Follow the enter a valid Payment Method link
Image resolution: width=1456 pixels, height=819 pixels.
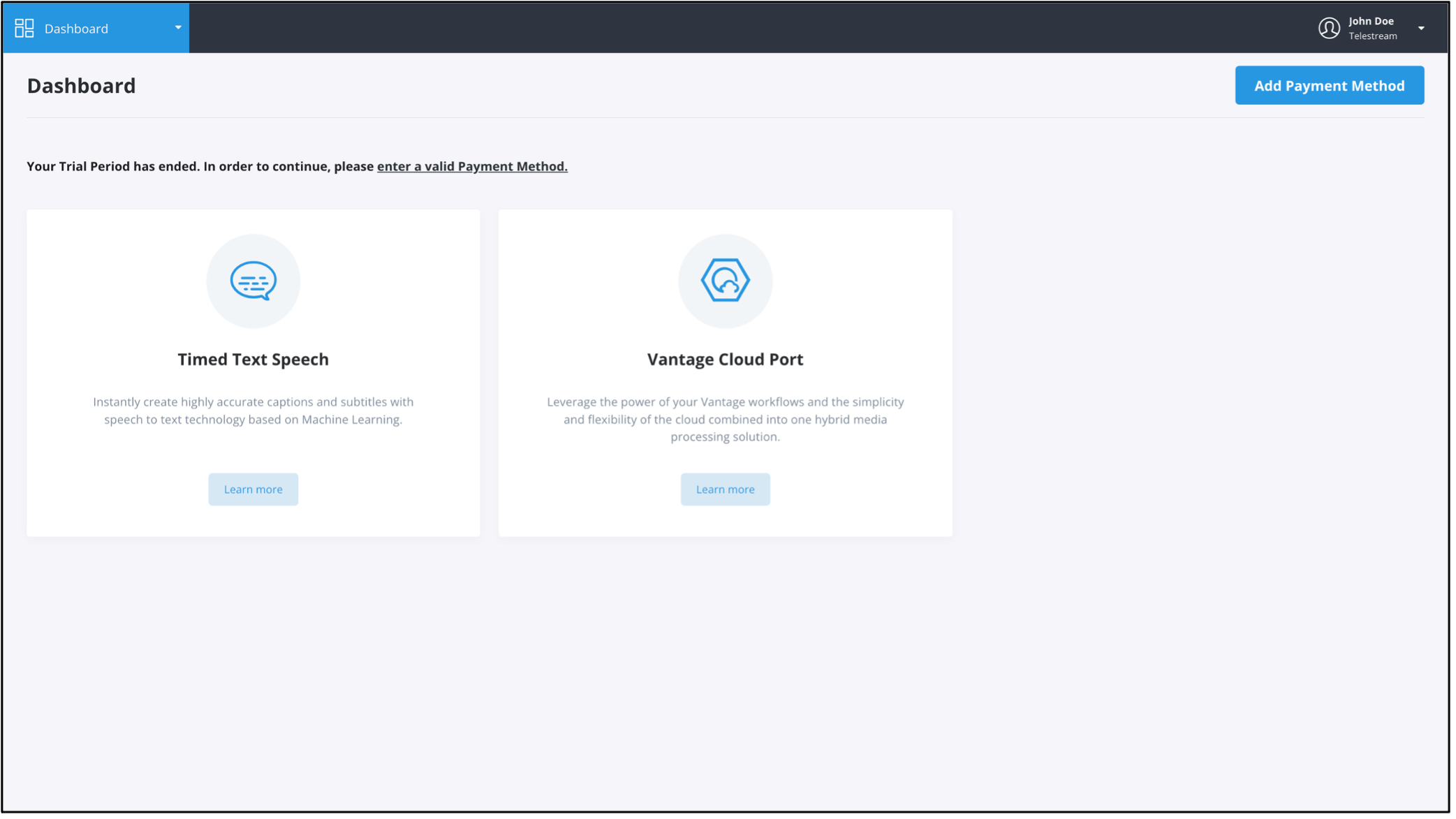coord(472,166)
